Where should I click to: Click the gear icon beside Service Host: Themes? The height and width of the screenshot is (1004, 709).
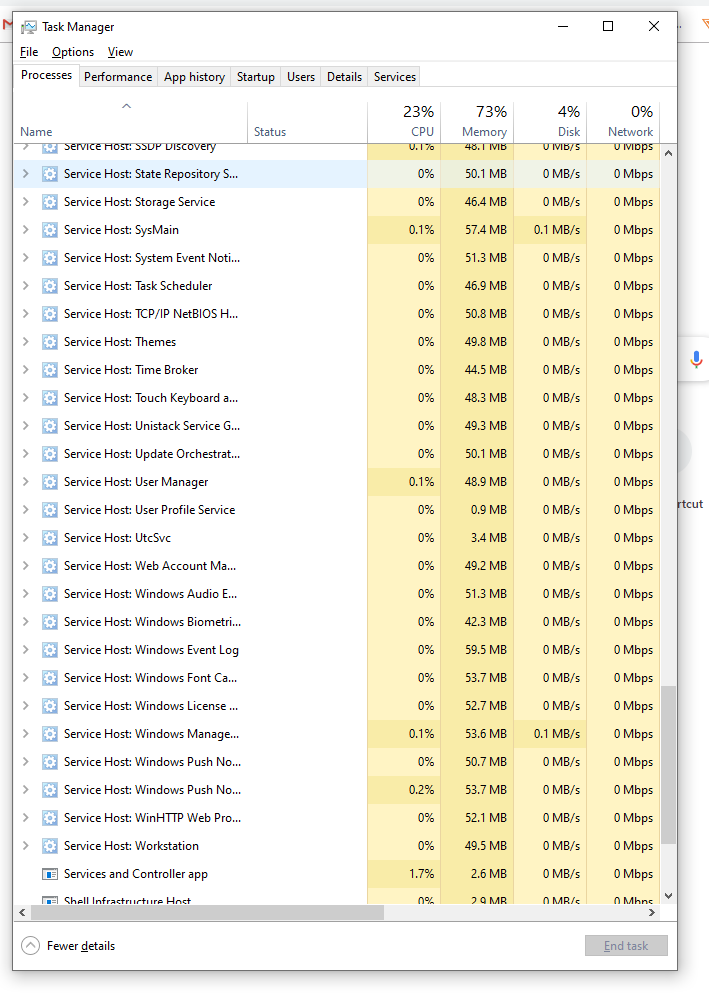[50, 342]
